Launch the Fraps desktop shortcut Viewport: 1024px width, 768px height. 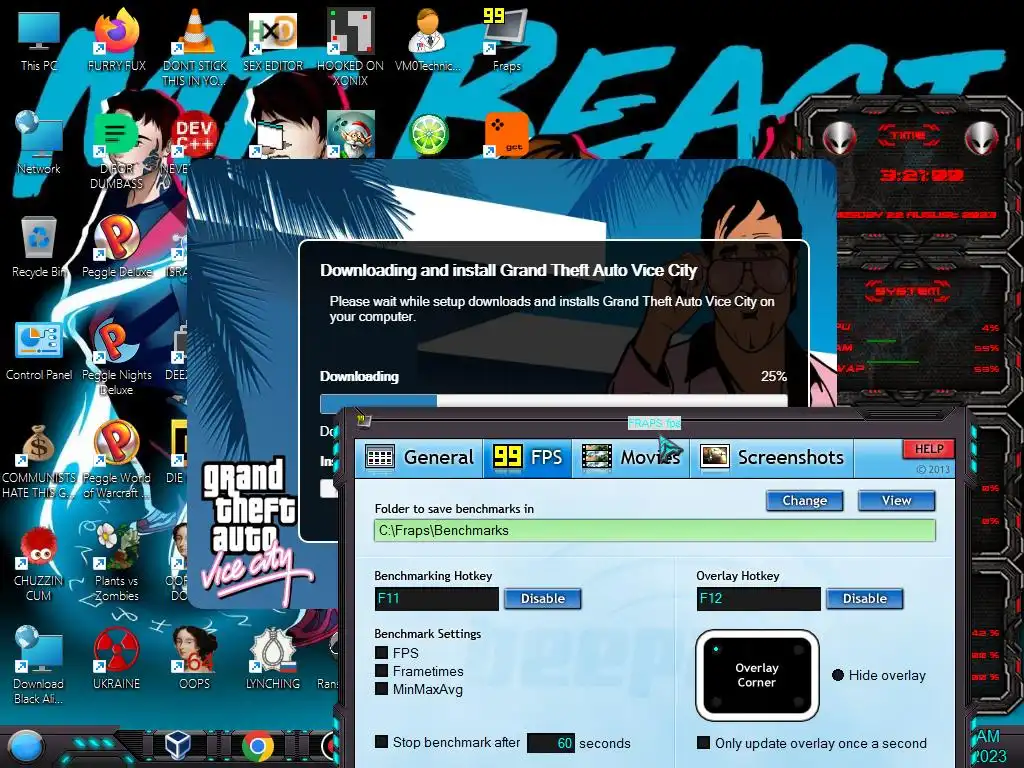506,40
